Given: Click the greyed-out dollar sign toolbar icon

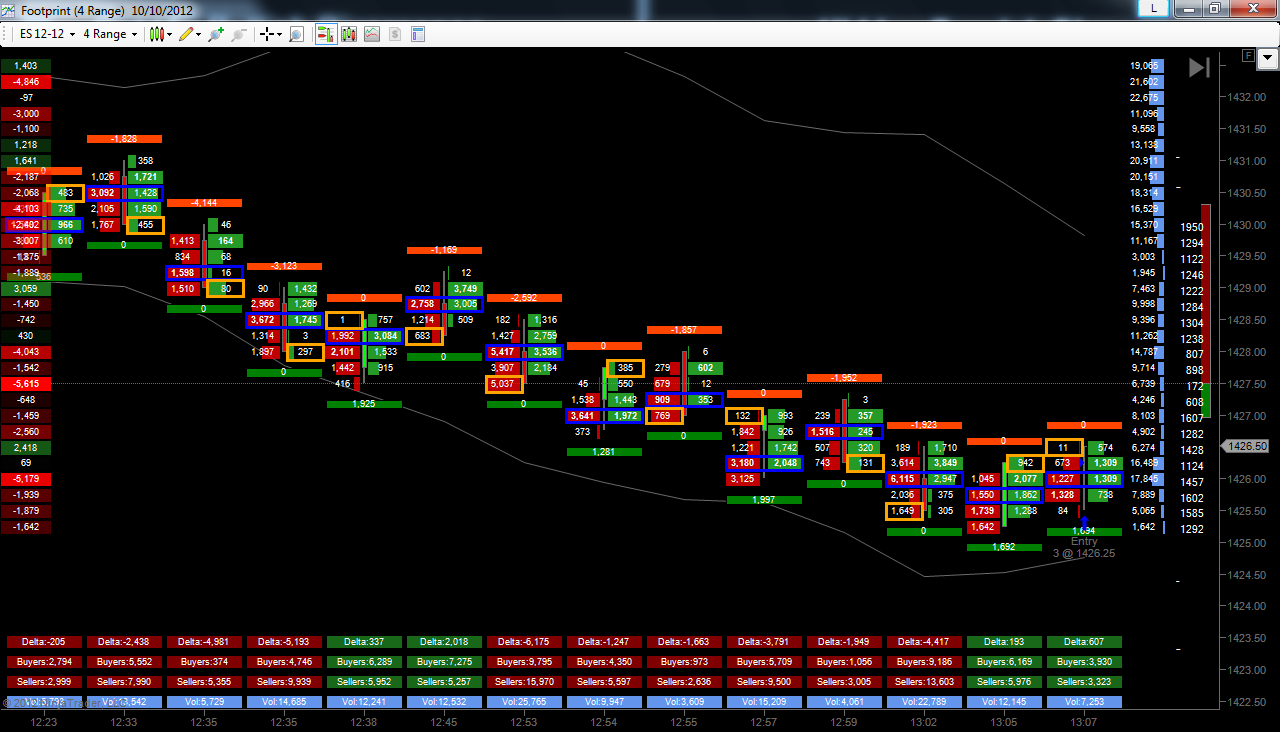Looking at the screenshot, I should click(x=395, y=34).
